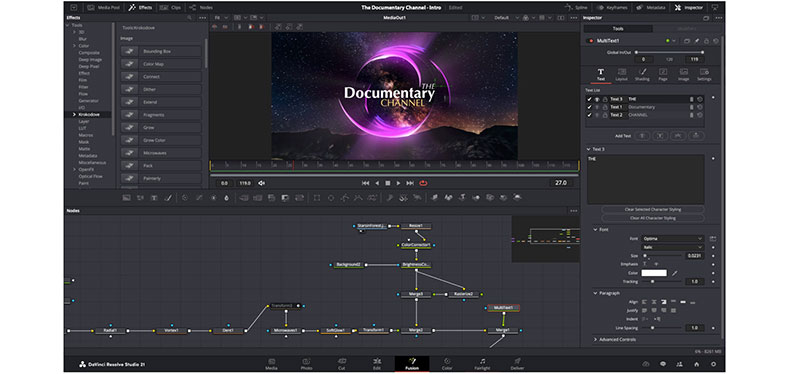This screenshot has width=800, height=374.
Task: Open the Layout tab in Inspector
Action: [621, 74]
